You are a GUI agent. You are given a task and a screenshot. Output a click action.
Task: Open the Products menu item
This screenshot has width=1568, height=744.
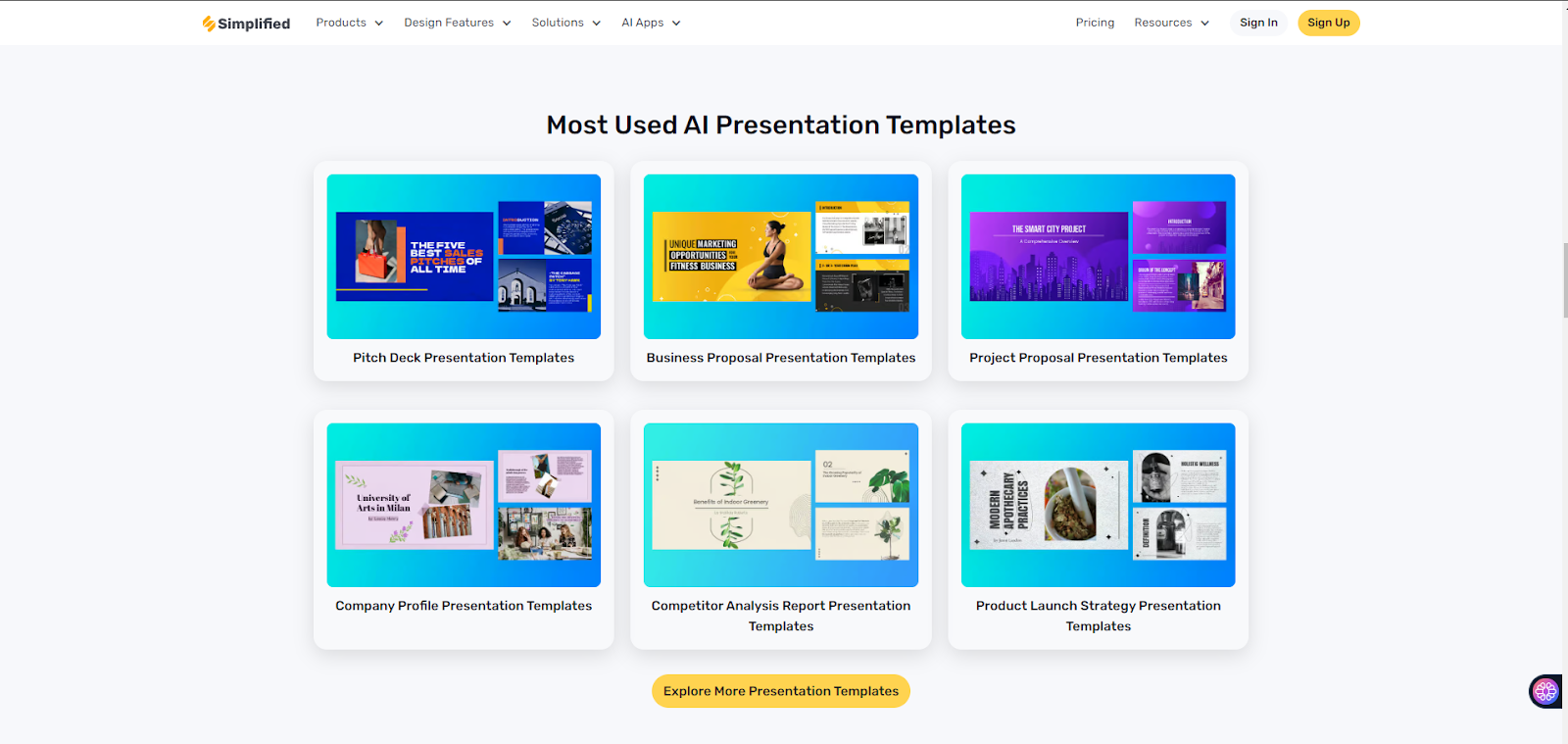[341, 23]
